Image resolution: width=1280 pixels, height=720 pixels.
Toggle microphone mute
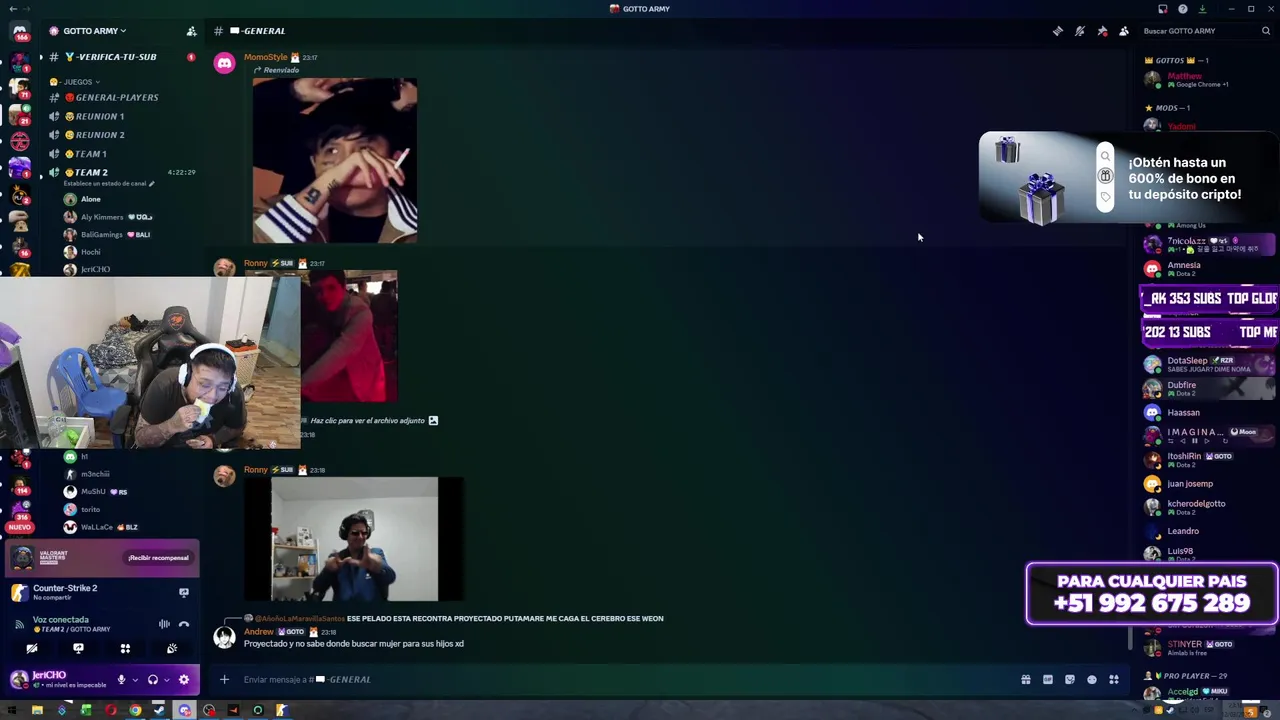click(x=121, y=680)
